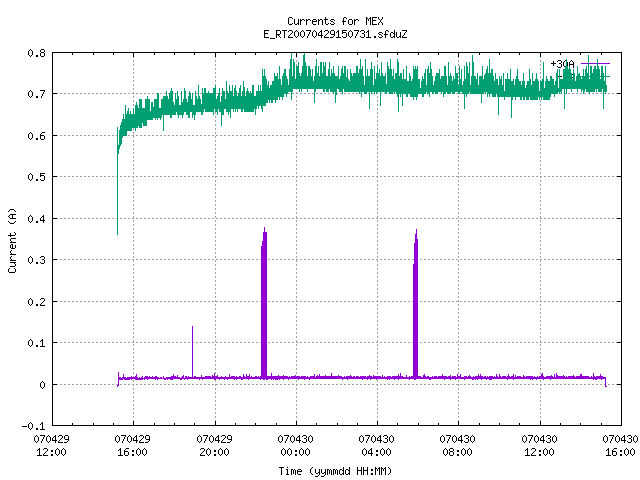Click the 0.3 y-axis tick label
The image size is (640, 480).
coord(36,260)
